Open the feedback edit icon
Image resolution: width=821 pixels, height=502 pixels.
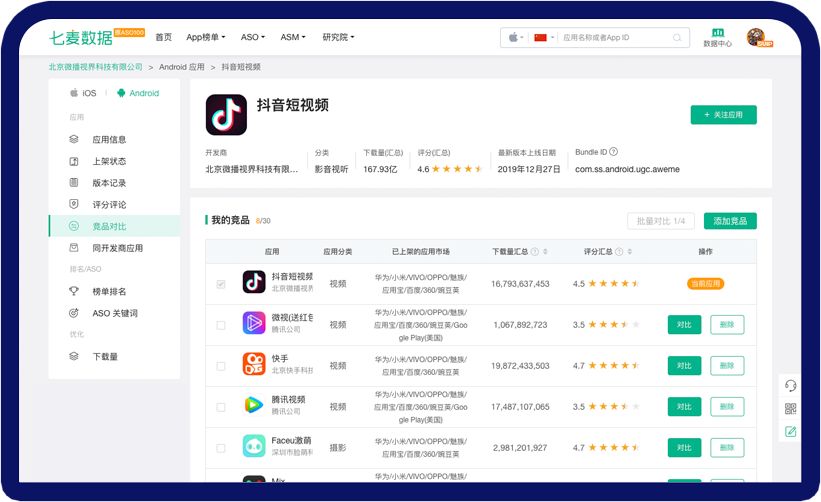tap(790, 431)
